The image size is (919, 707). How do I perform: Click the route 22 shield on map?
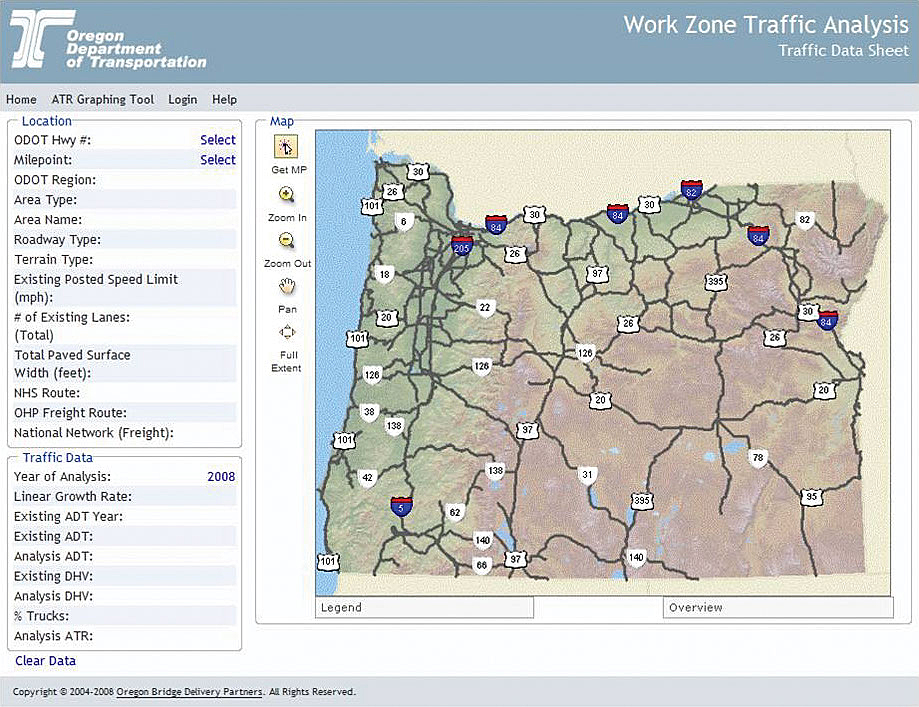pos(485,308)
